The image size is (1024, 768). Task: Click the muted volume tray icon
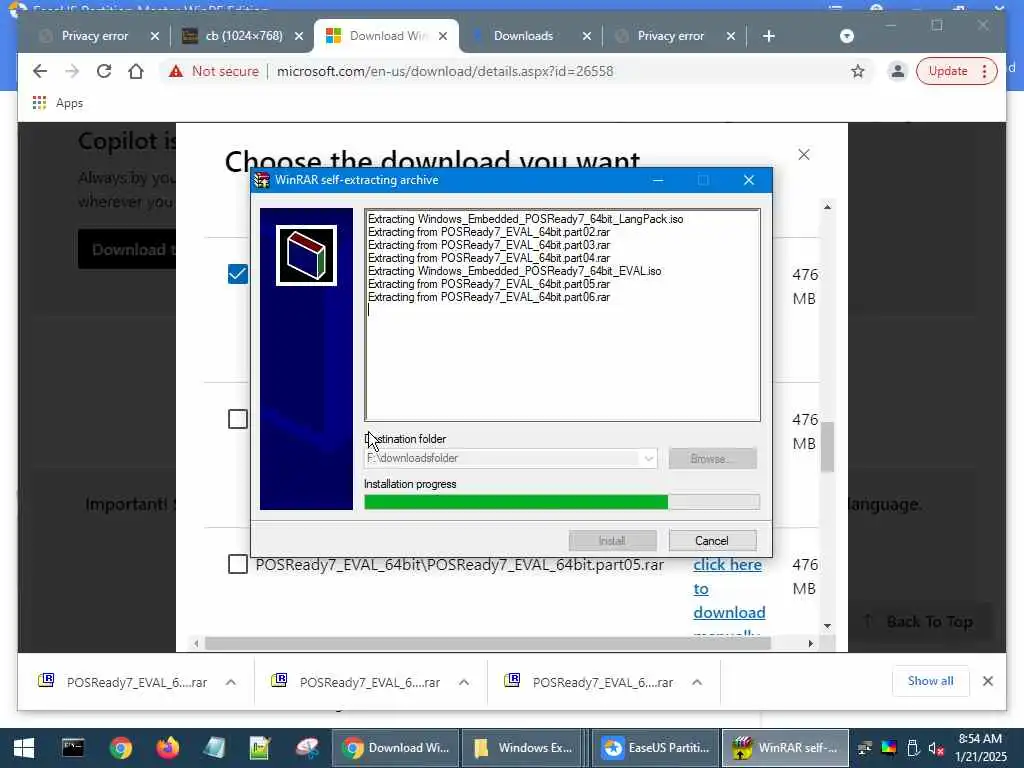pos(936,748)
